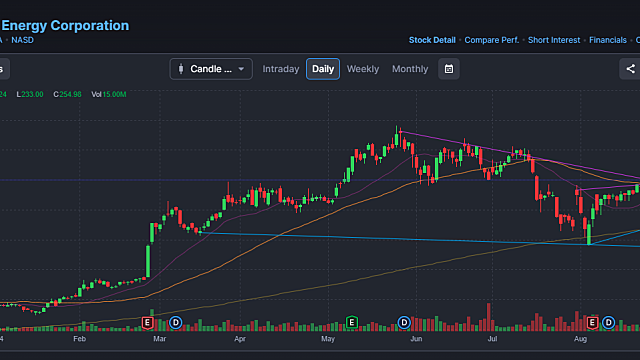Click the Energy Corporation company title
Screen dimensions: 640x360
(x=65, y=25)
